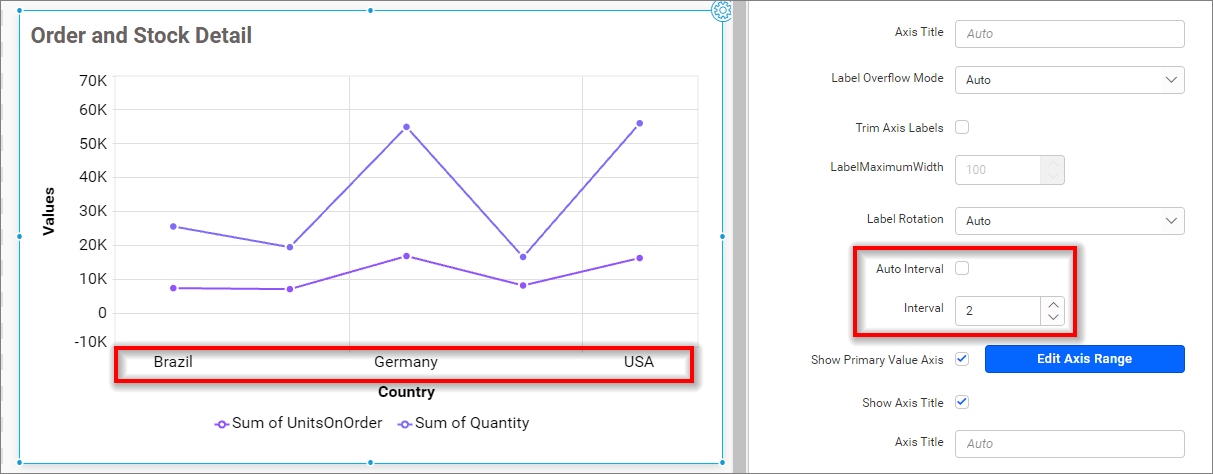1213x474 pixels.
Task: Decrease the Interval value with down arrow
Action: point(1052,317)
